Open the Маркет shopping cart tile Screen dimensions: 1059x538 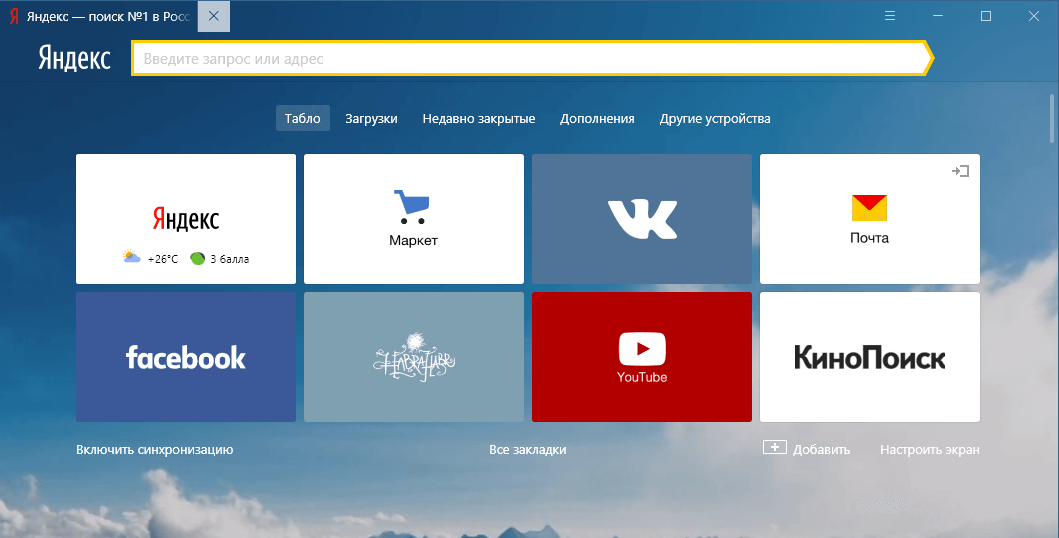tap(414, 219)
